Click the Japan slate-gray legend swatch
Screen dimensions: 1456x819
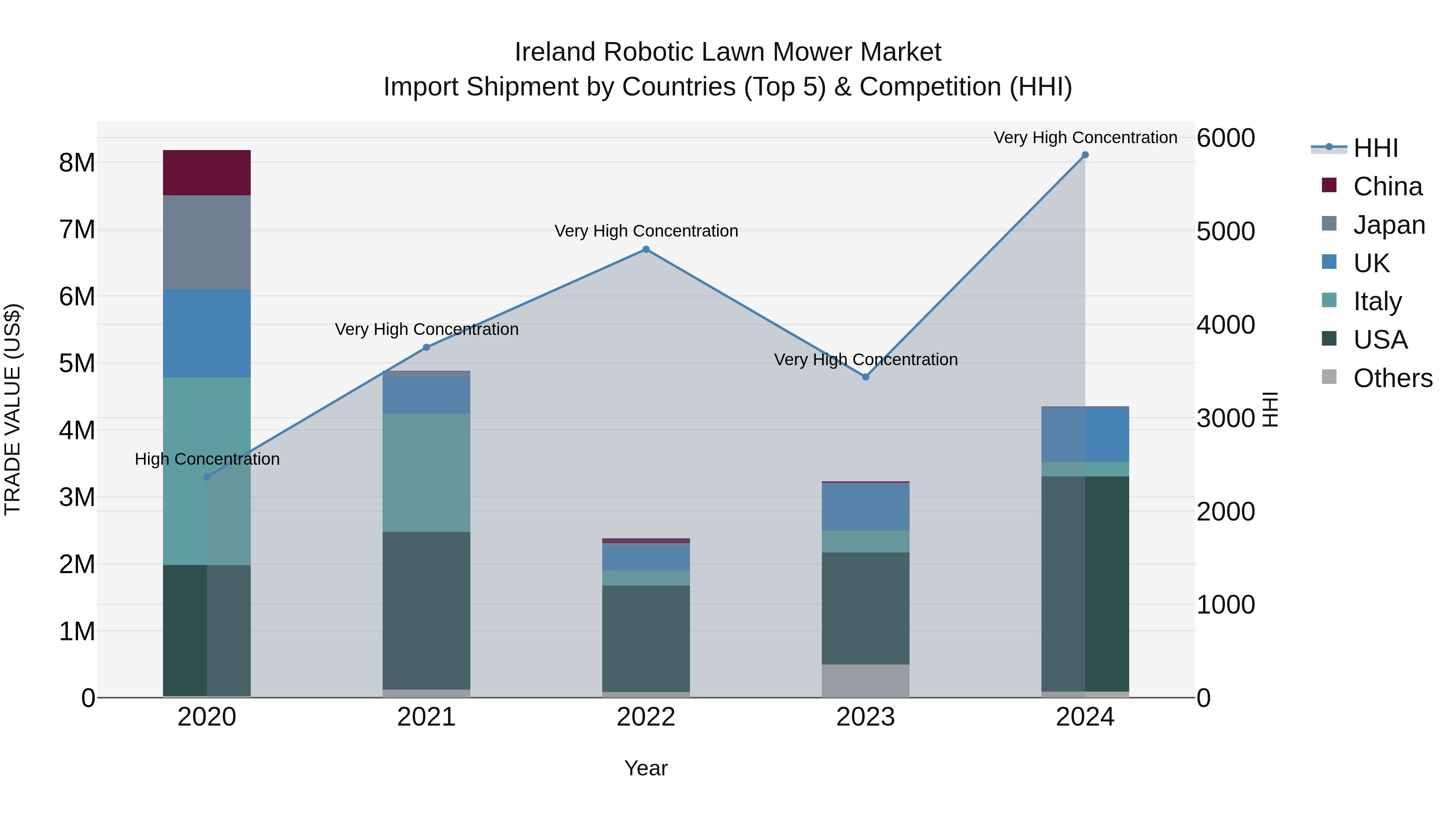point(1329,223)
